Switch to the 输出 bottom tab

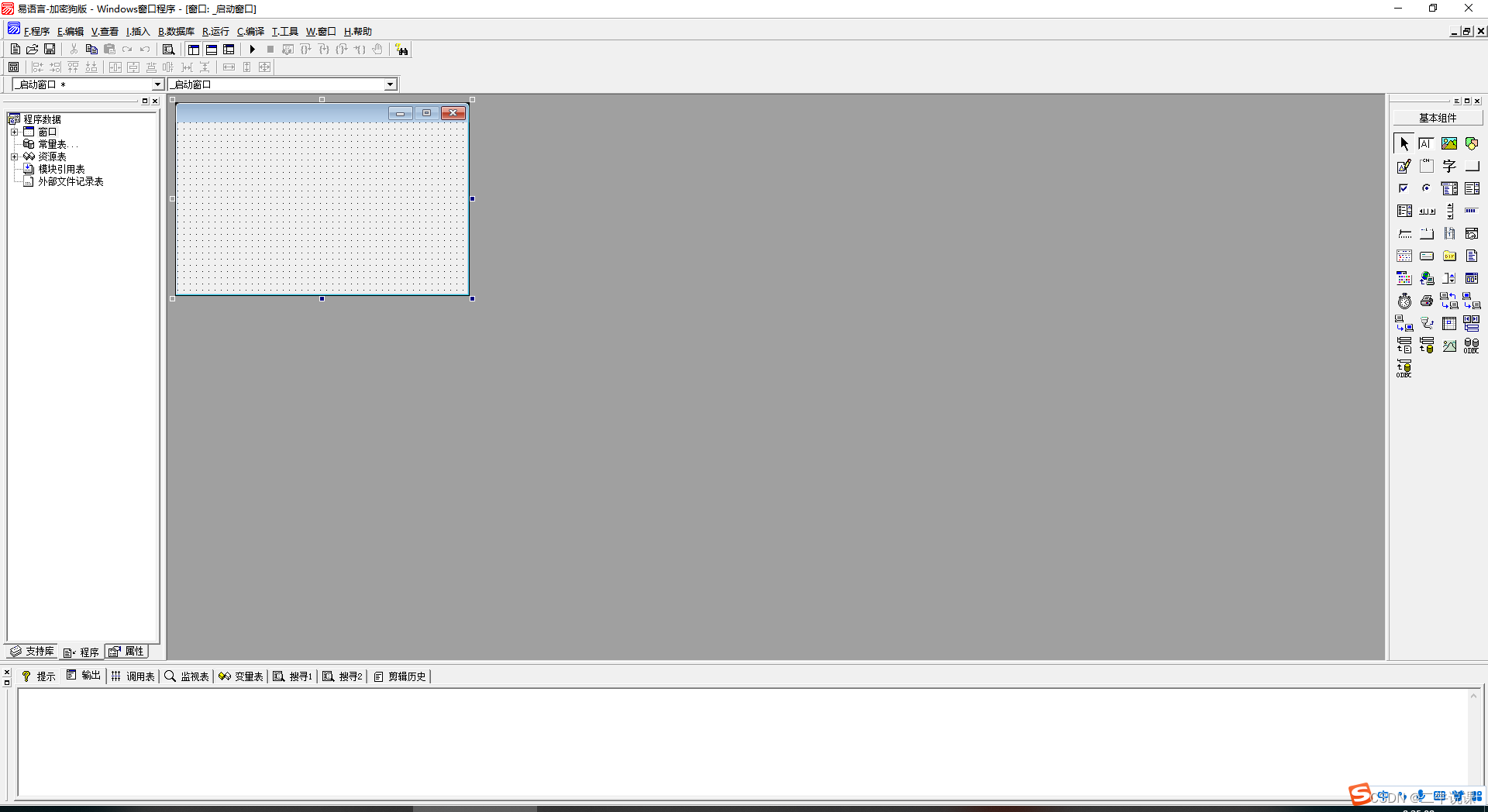pos(84,676)
